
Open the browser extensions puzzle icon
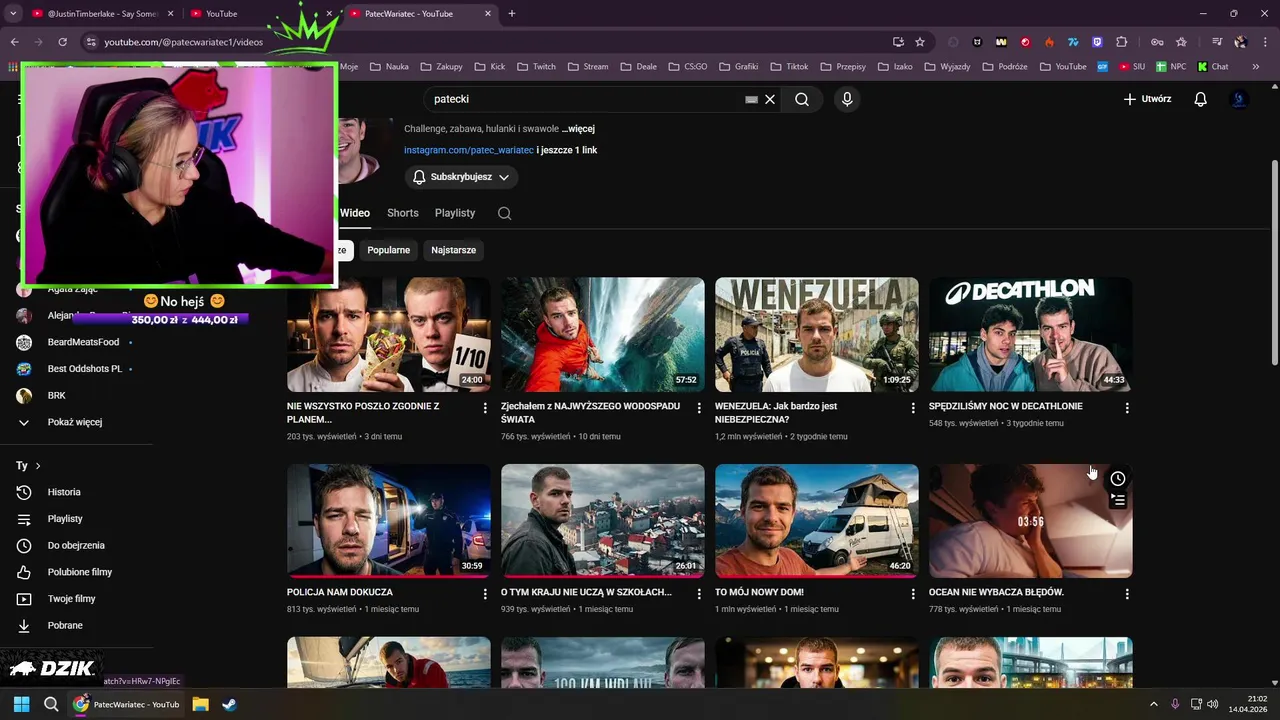coord(1121,42)
